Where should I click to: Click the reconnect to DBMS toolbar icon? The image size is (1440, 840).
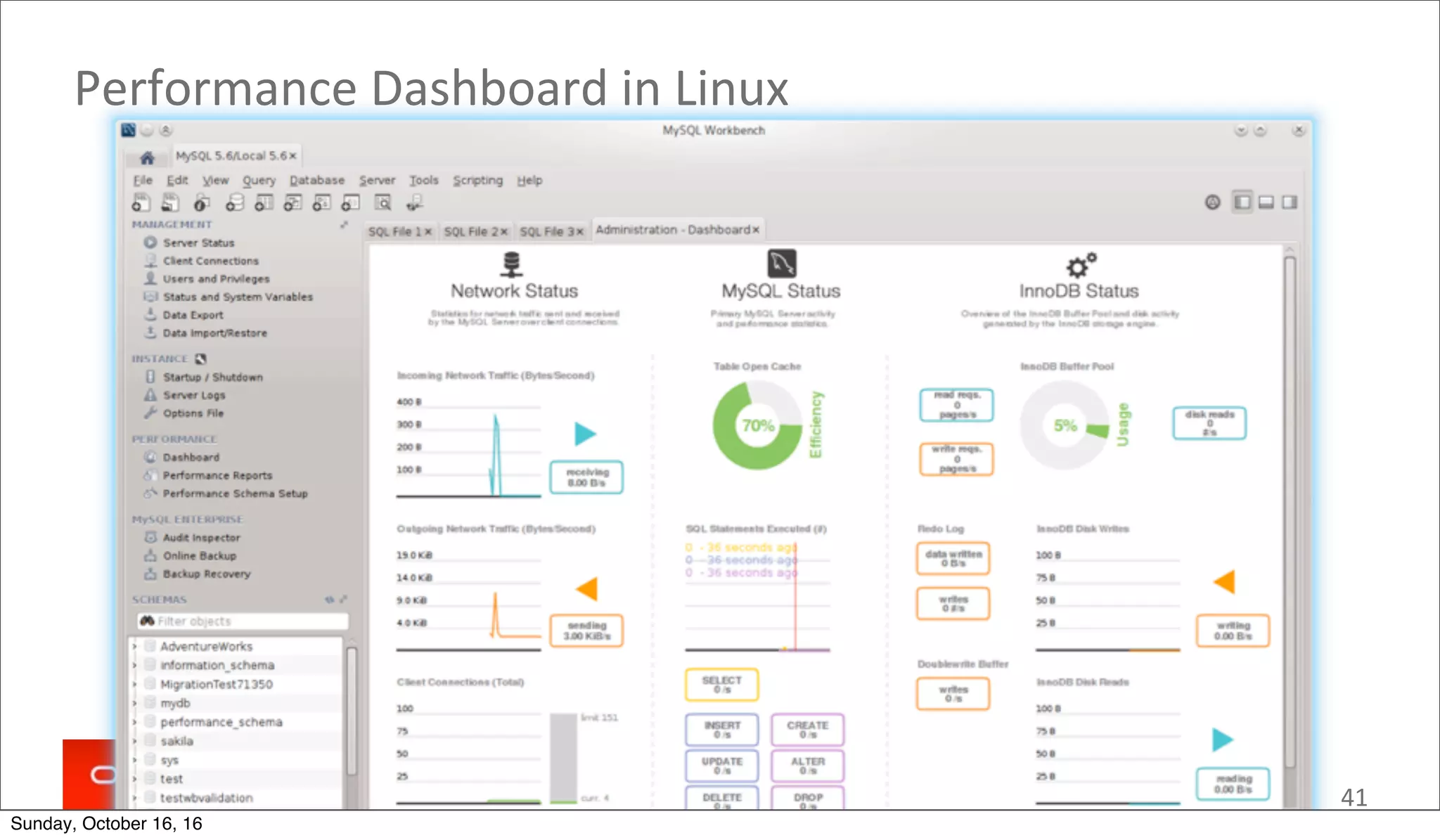pyautogui.click(x=415, y=203)
